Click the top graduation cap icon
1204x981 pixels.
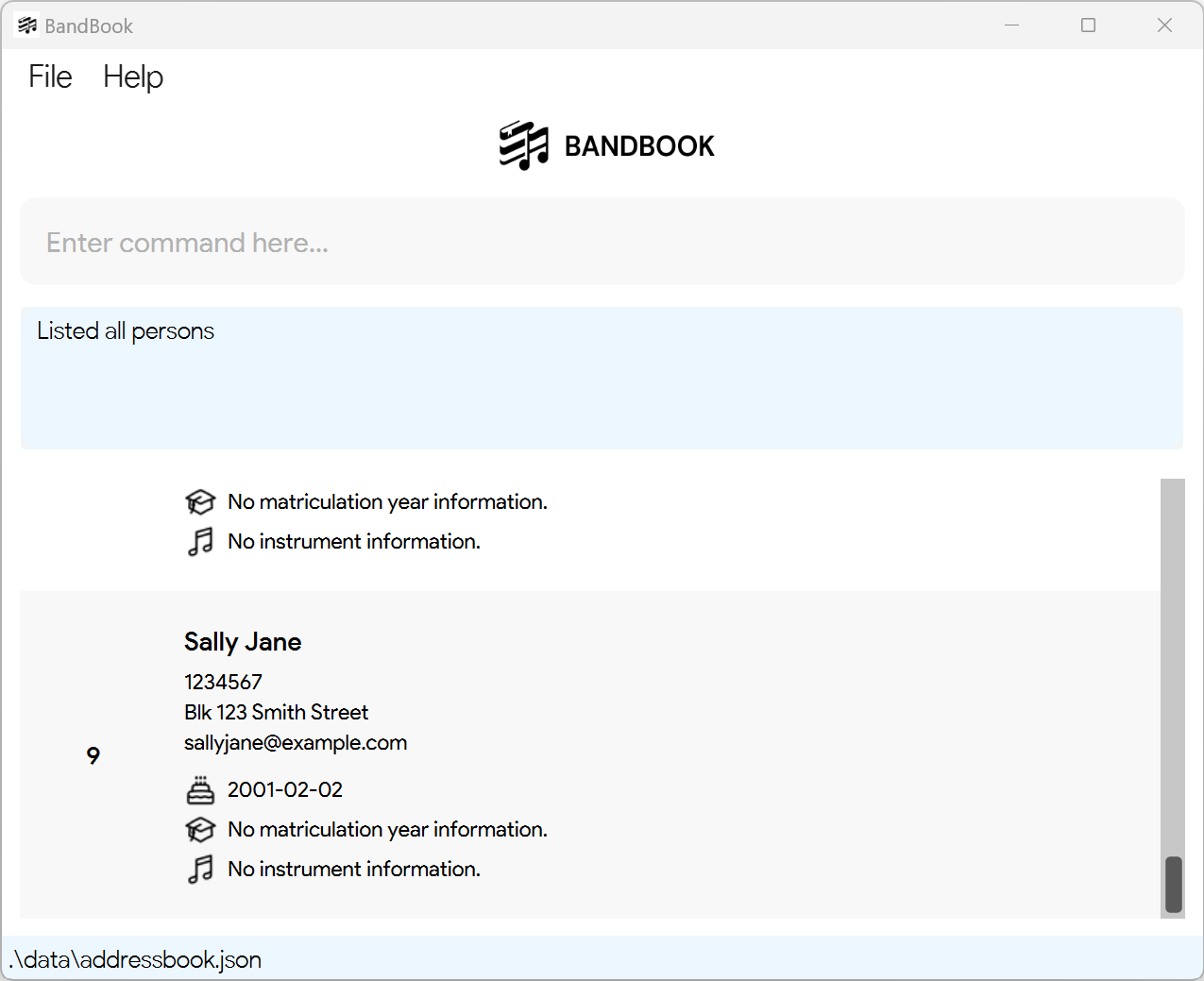point(200,501)
